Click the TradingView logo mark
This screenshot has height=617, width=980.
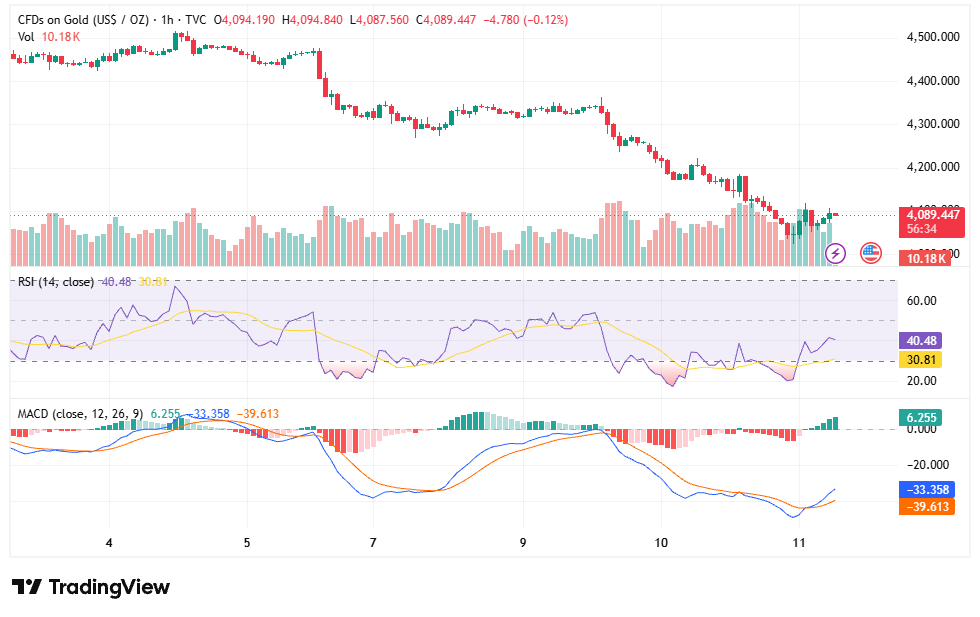pyautogui.click(x=27, y=587)
